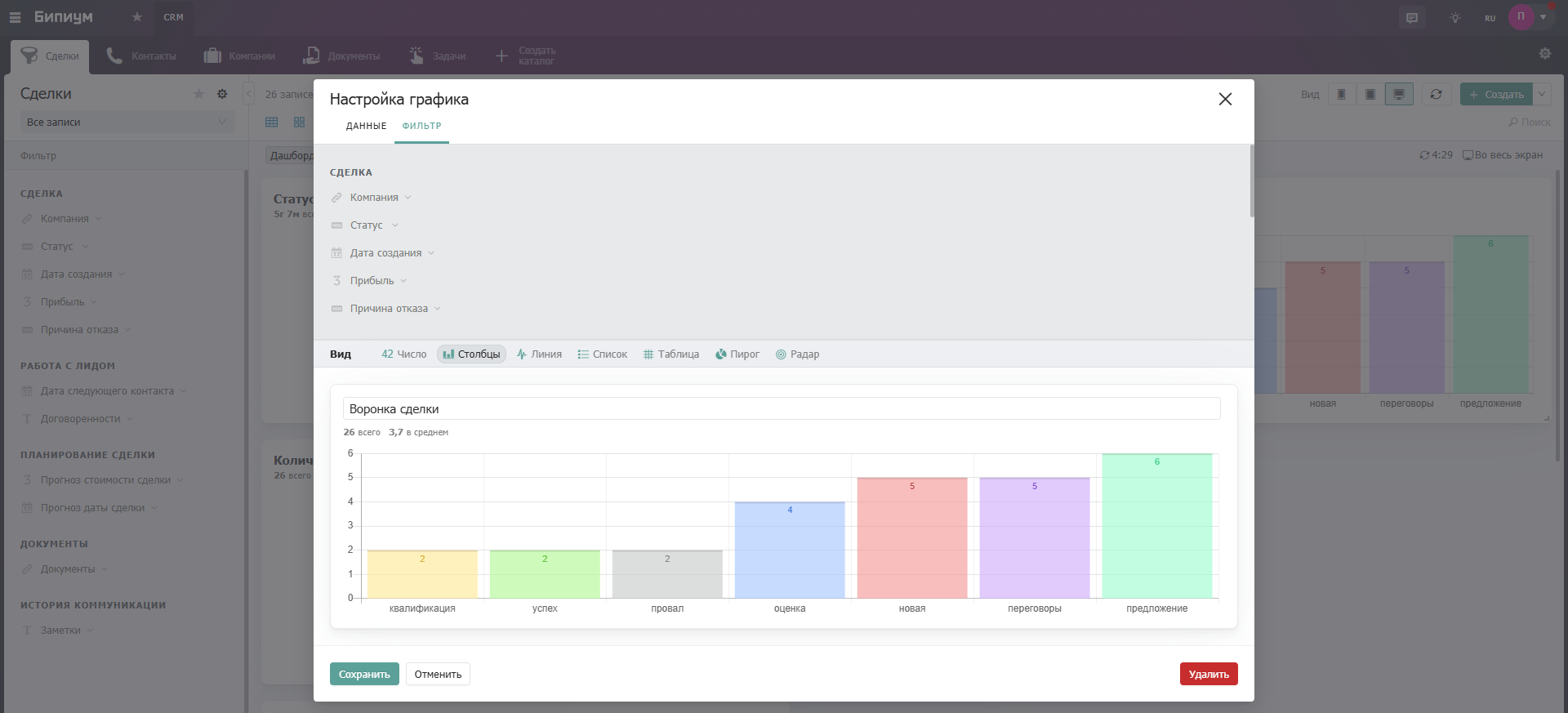Viewport: 1568px width, 713px height.
Task: Expand the Компания filter in dialog
Action: click(374, 198)
